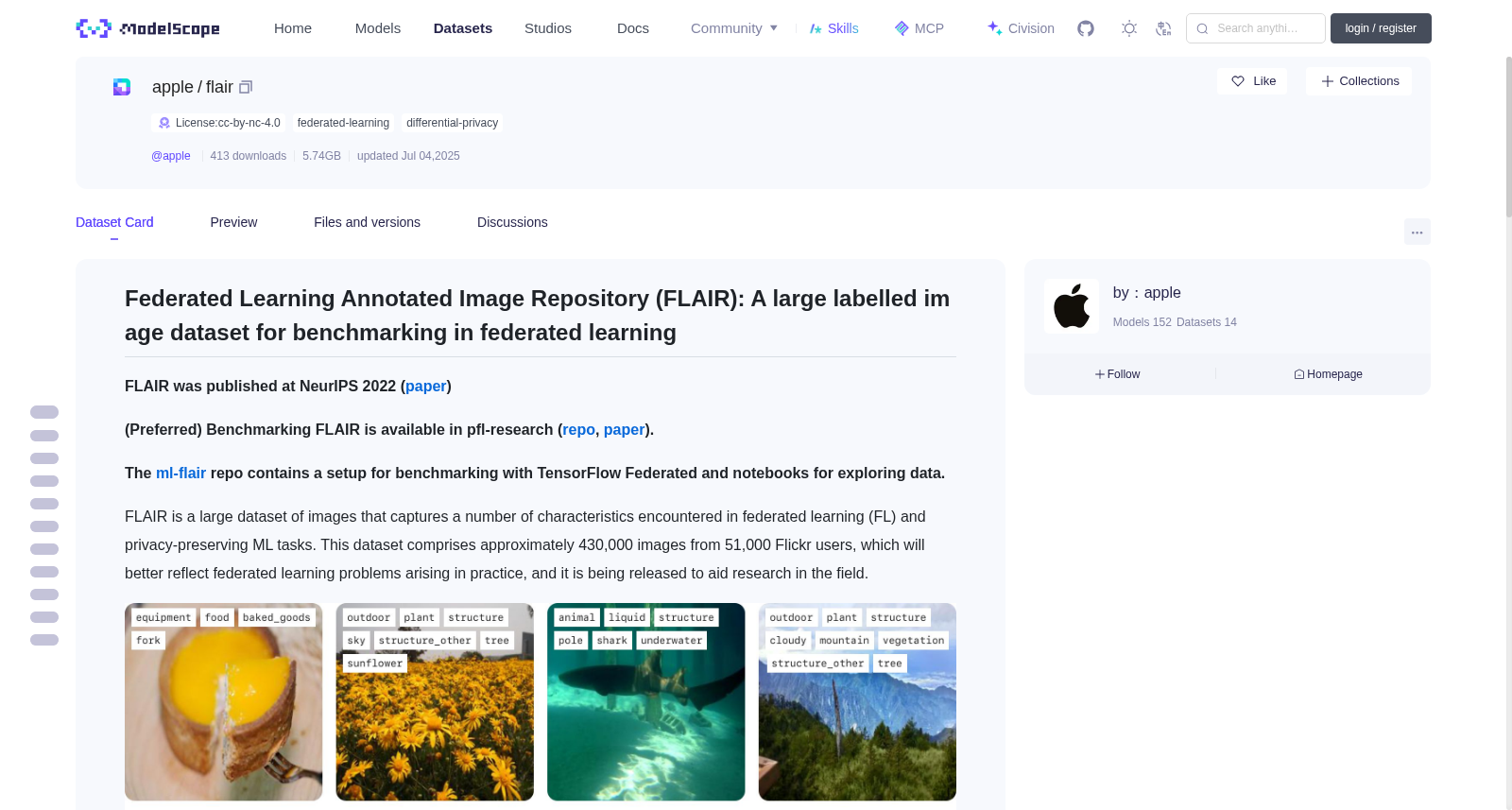Expand the Community dropdown menu
The image size is (1512, 810).
pos(734,28)
